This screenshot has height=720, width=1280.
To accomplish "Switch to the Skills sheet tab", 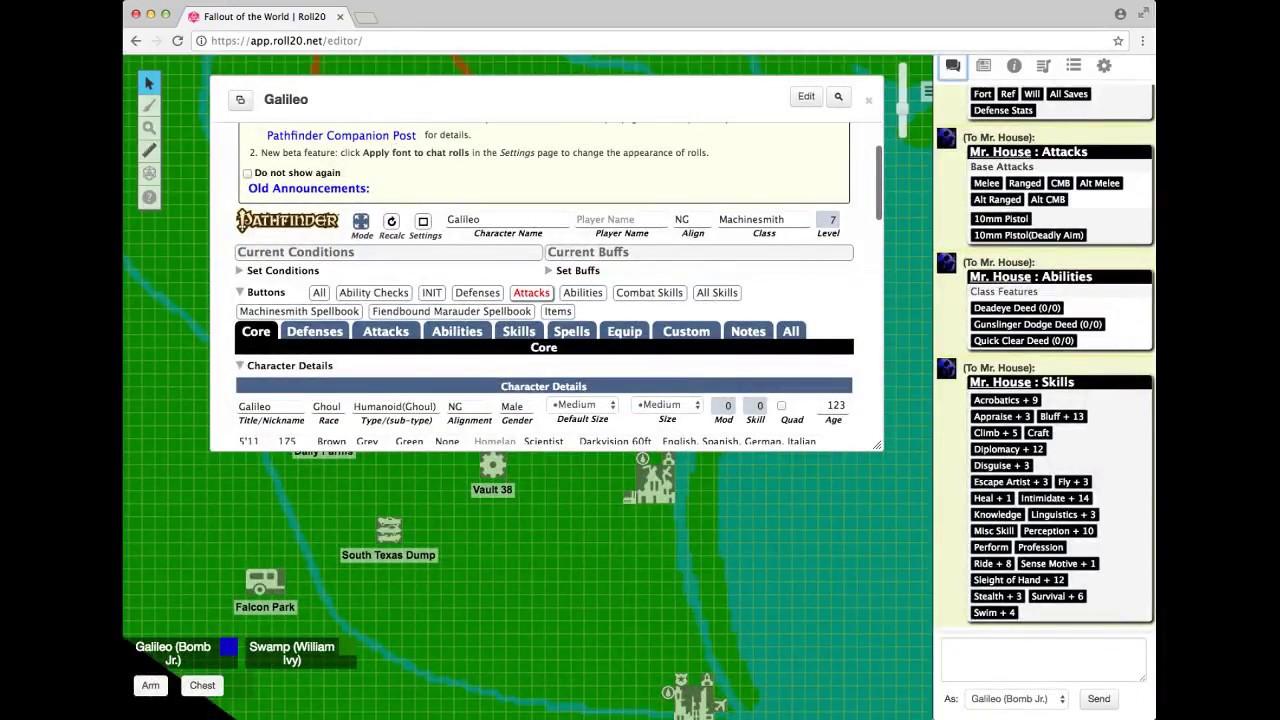I will pos(519,331).
